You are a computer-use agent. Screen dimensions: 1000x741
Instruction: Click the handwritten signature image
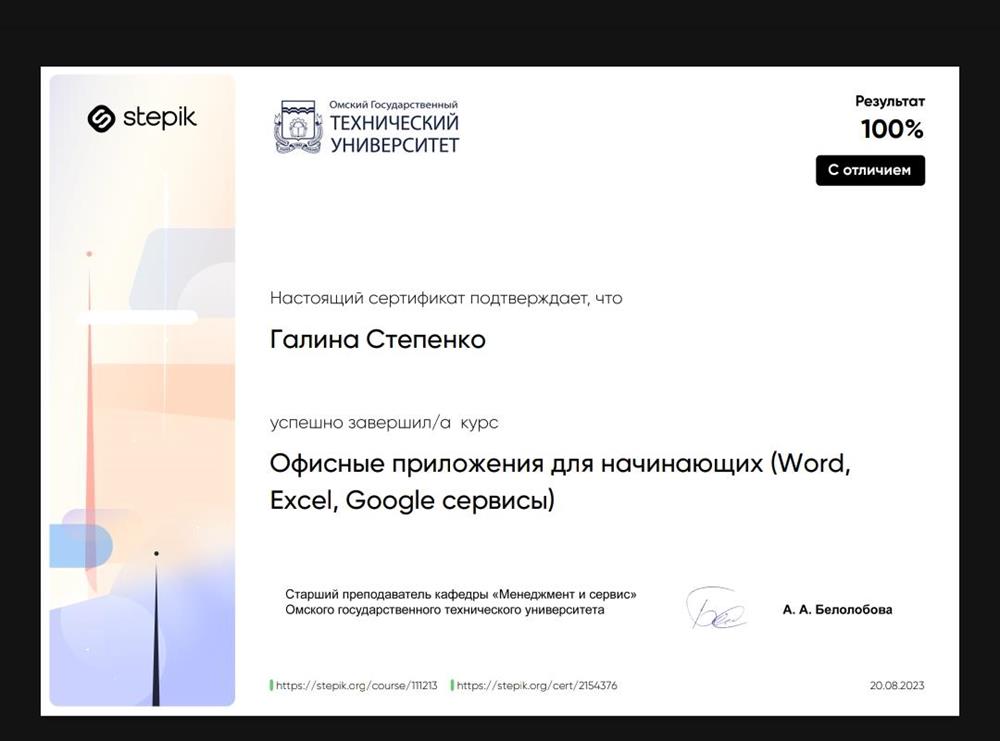click(x=715, y=608)
